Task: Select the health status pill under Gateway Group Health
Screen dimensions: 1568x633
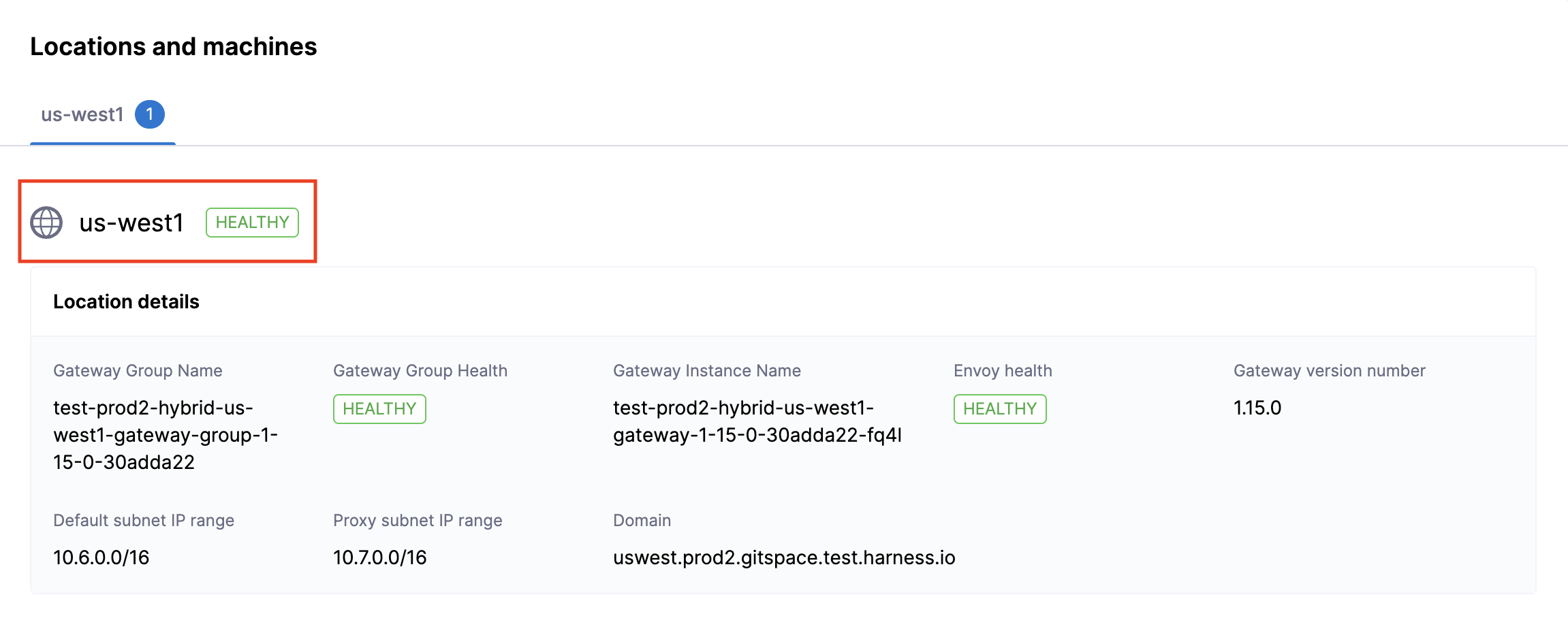Action: click(379, 408)
